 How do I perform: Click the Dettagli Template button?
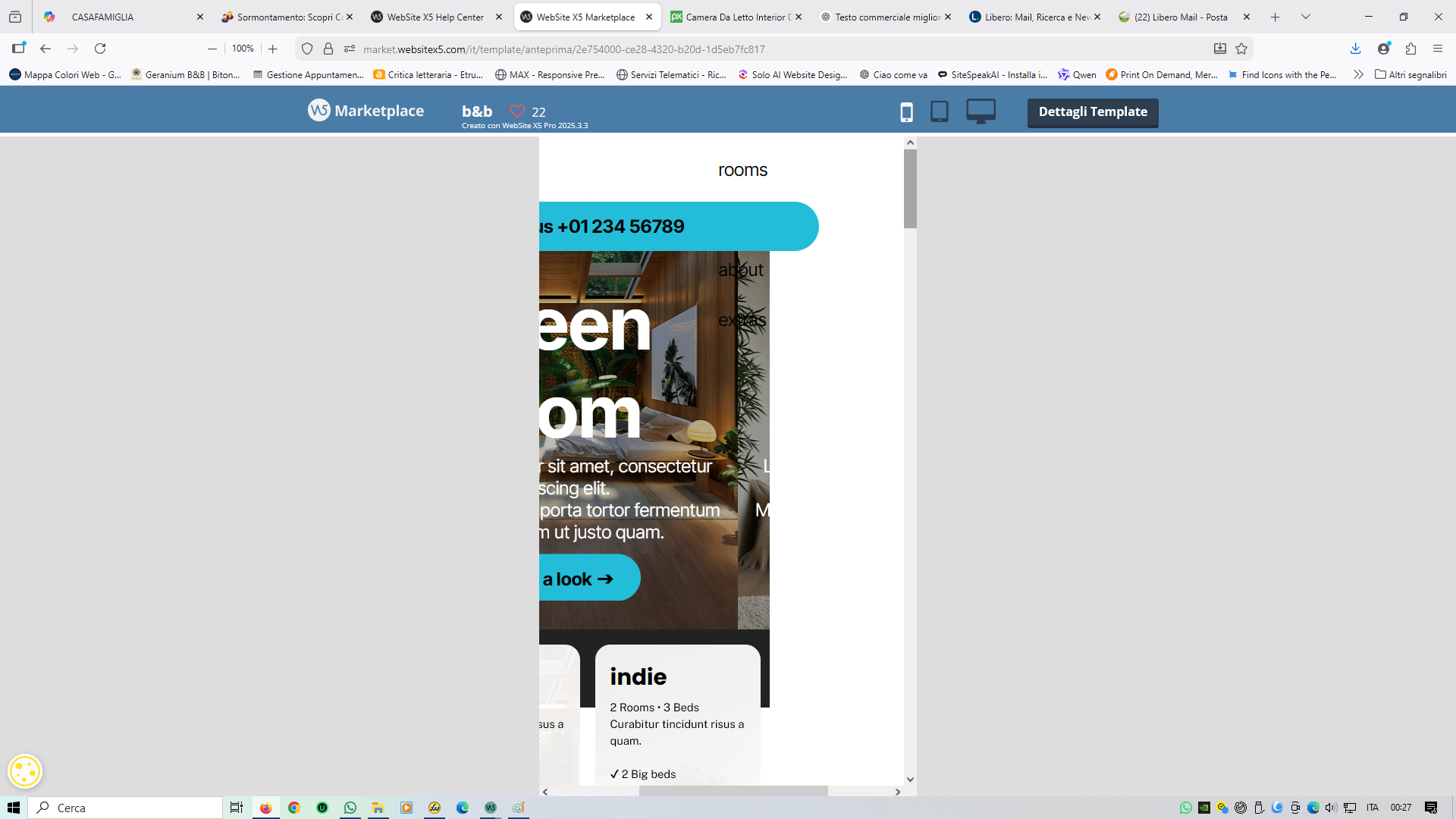pos(1092,112)
